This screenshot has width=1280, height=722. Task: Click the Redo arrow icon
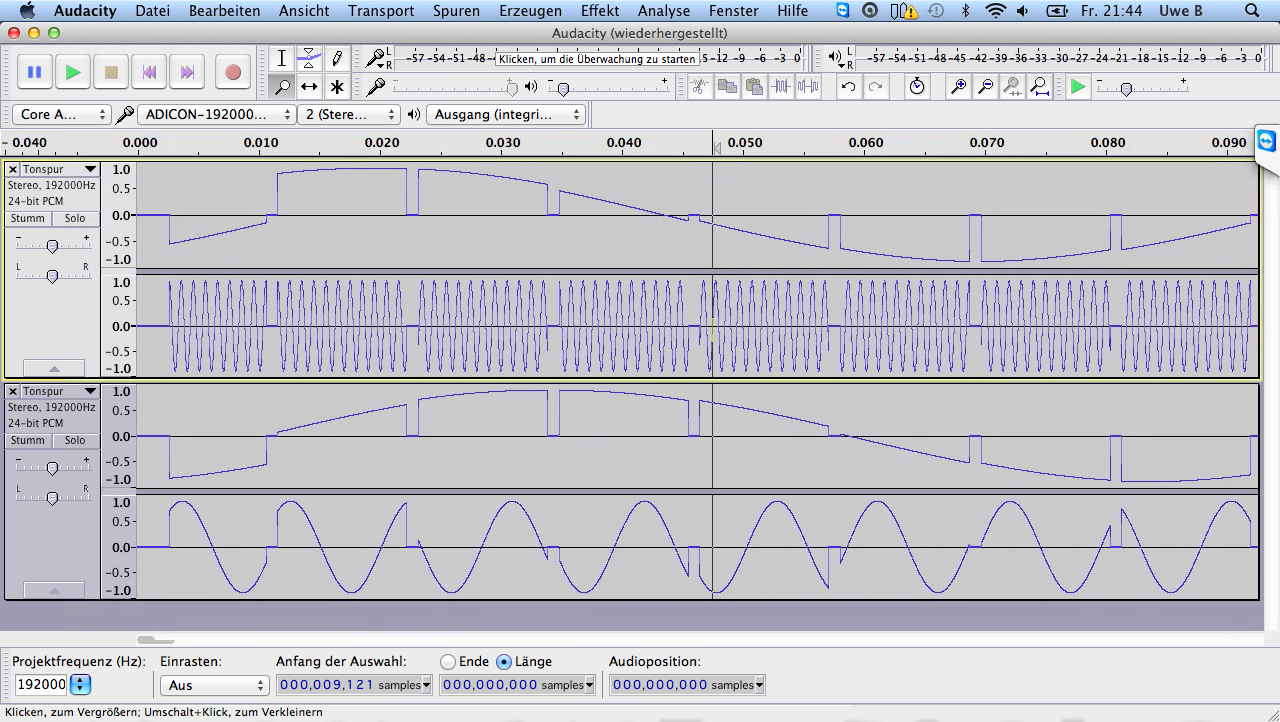[875, 86]
